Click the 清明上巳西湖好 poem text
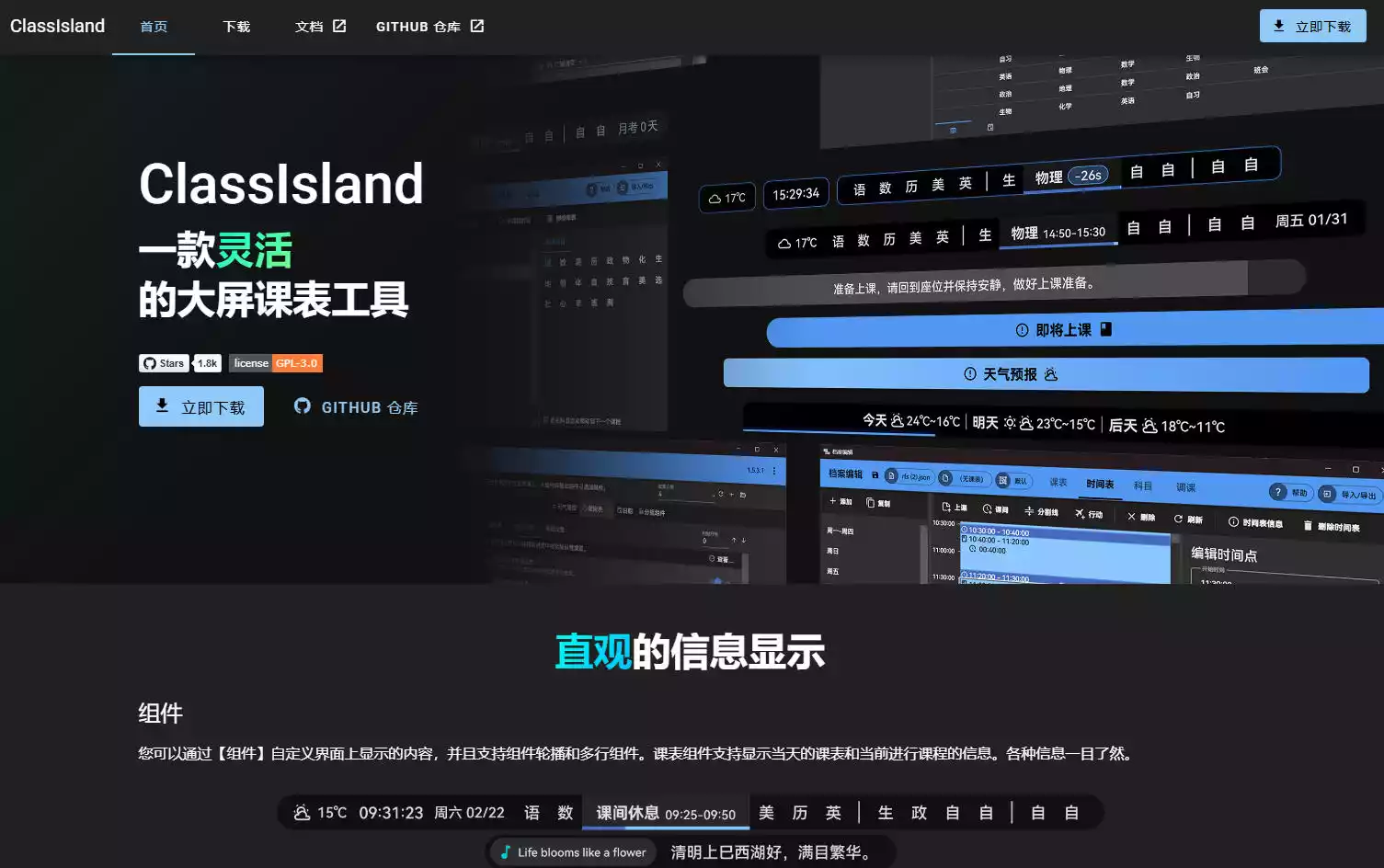This screenshot has height=868, width=1384. pos(772,852)
